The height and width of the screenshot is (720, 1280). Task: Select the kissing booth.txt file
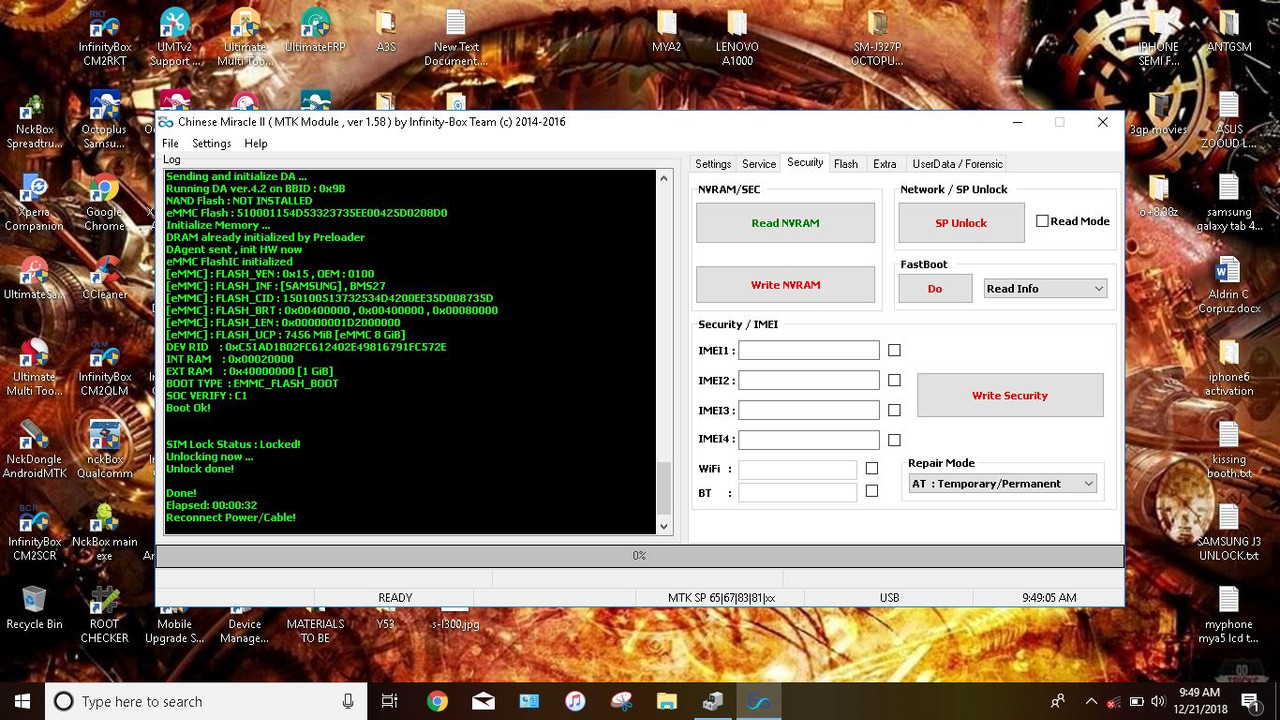coord(1229,450)
